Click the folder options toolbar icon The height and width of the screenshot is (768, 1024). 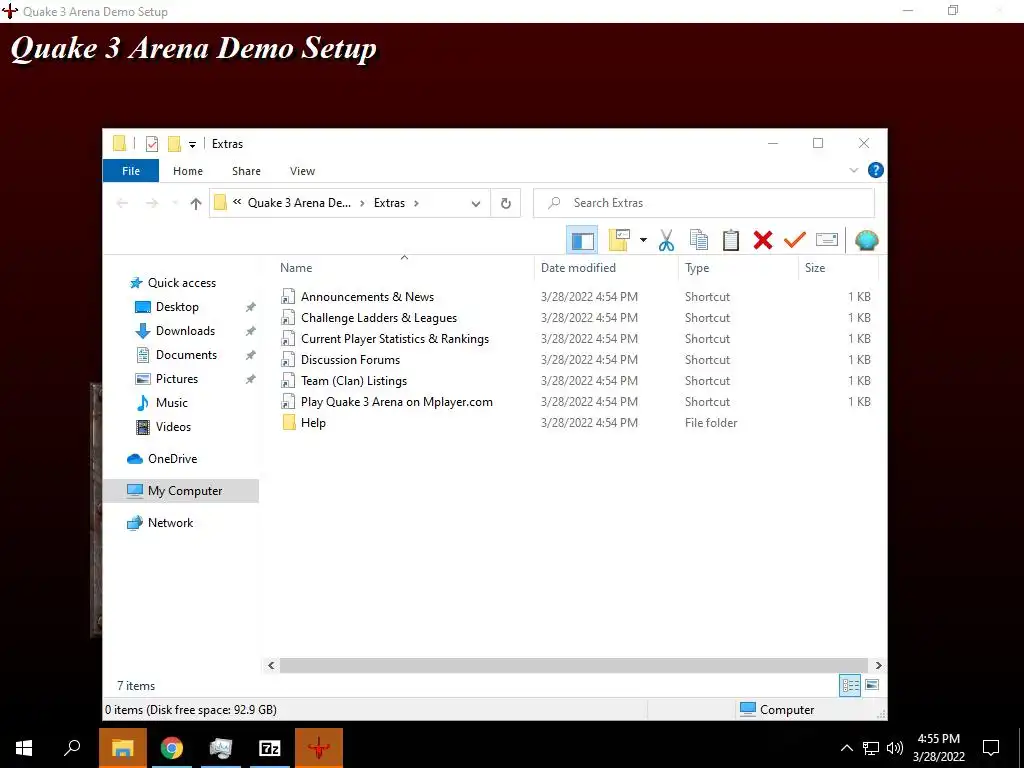(618, 240)
